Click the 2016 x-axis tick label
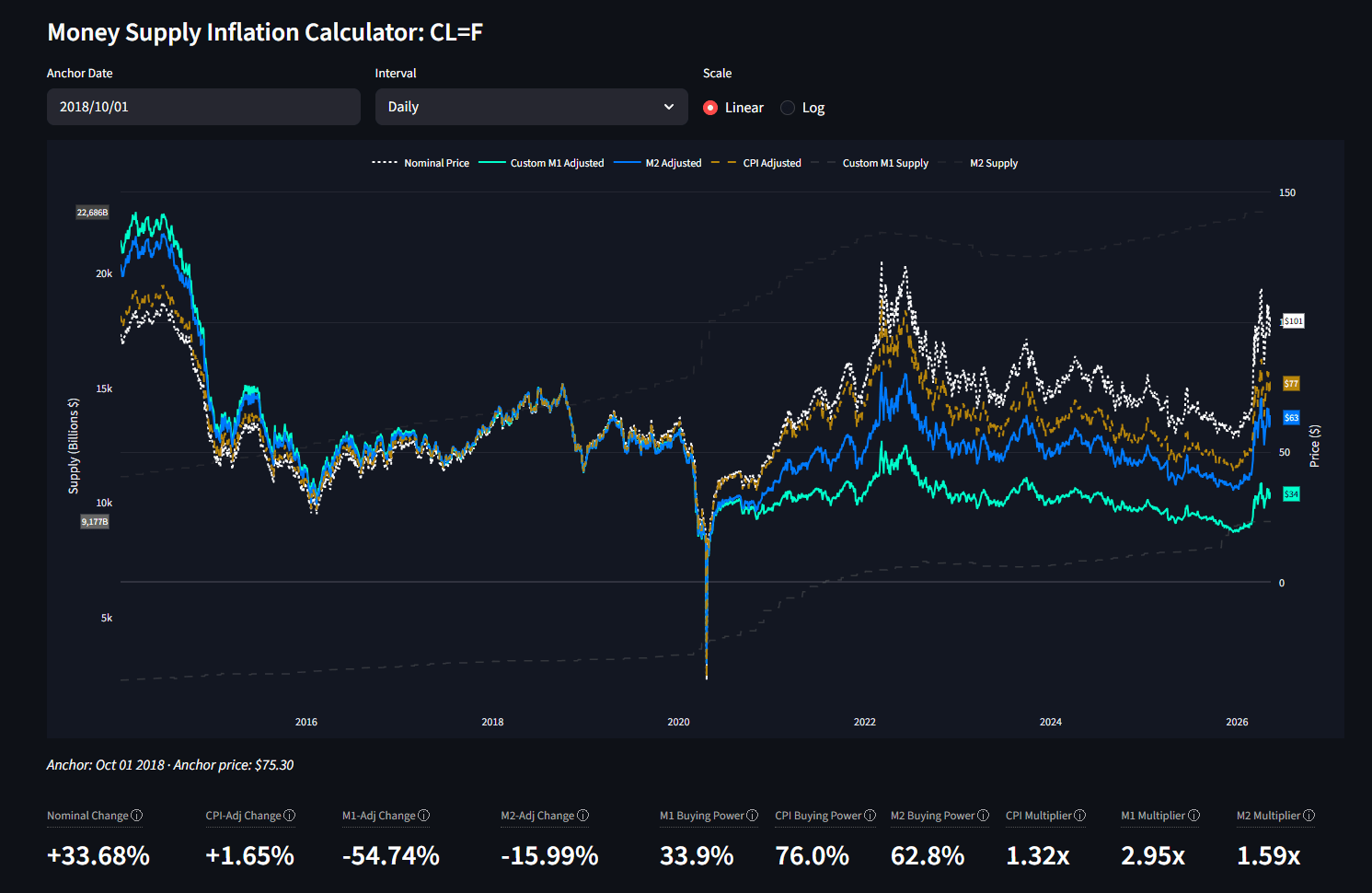Screen dimensions: 1372x893 tap(306, 722)
